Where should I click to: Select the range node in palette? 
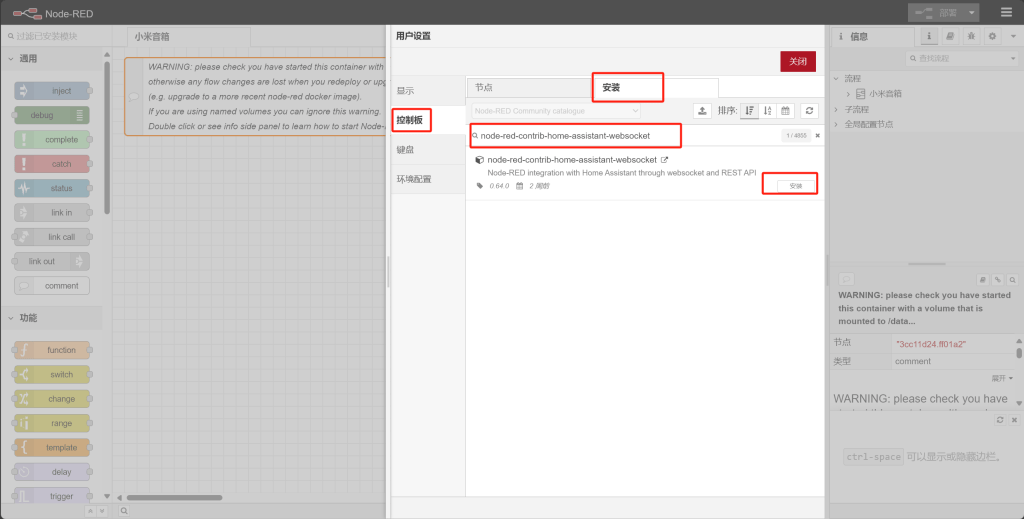pos(52,423)
